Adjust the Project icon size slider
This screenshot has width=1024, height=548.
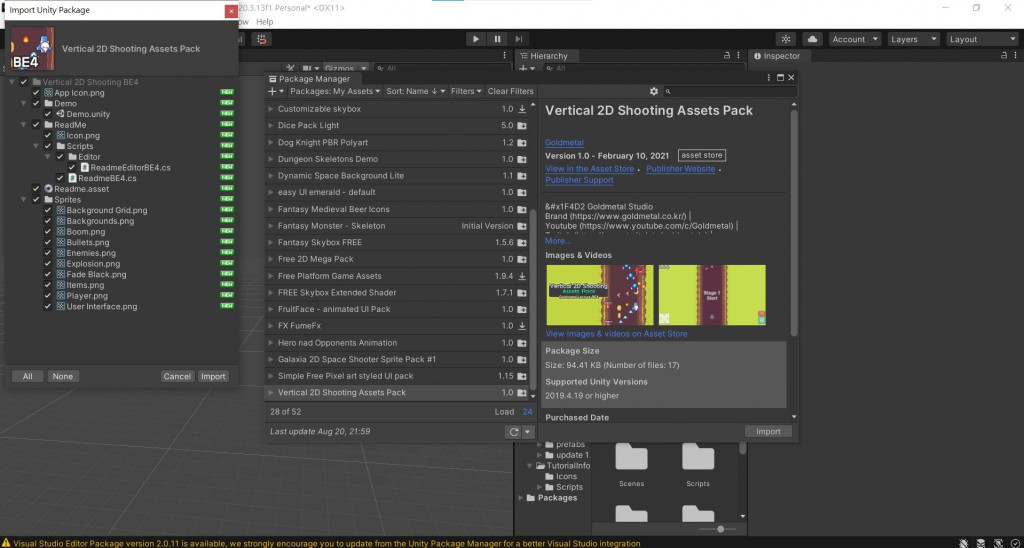(720, 529)
